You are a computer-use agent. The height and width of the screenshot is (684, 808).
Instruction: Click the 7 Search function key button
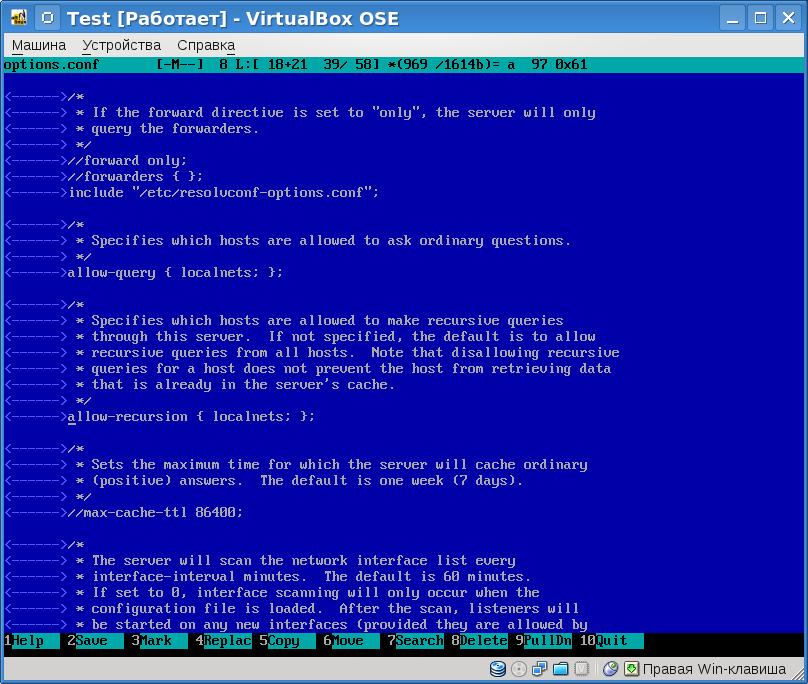tap(418, 641)
